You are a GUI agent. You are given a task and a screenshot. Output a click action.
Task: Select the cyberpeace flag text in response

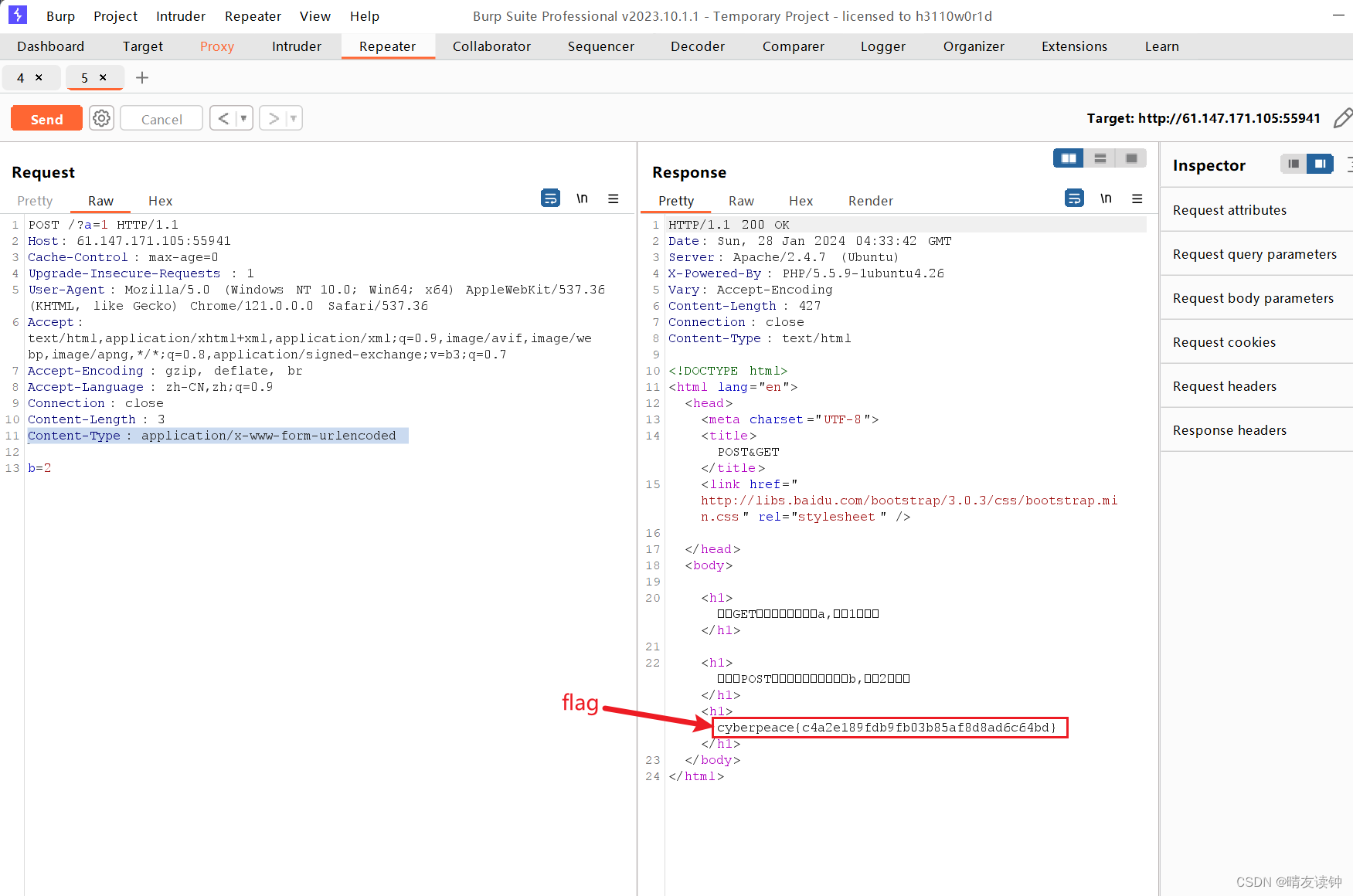pos(886,728)
